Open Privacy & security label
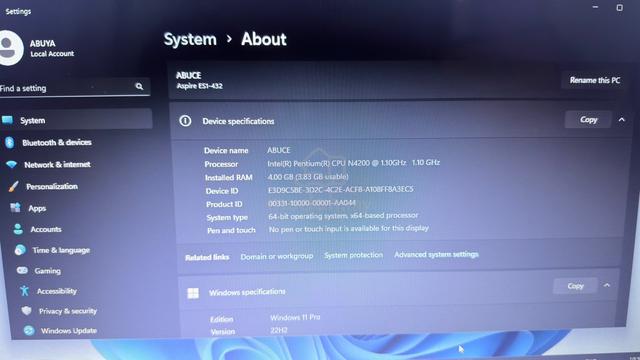The width and height of the screenshot is (640, 360). pyautogui.click(x=68, y=311)
